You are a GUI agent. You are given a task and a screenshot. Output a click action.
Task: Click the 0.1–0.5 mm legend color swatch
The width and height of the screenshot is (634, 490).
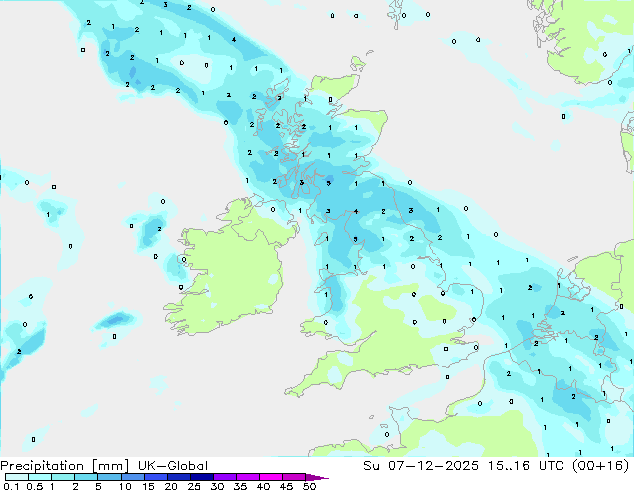tap(17, 477)
